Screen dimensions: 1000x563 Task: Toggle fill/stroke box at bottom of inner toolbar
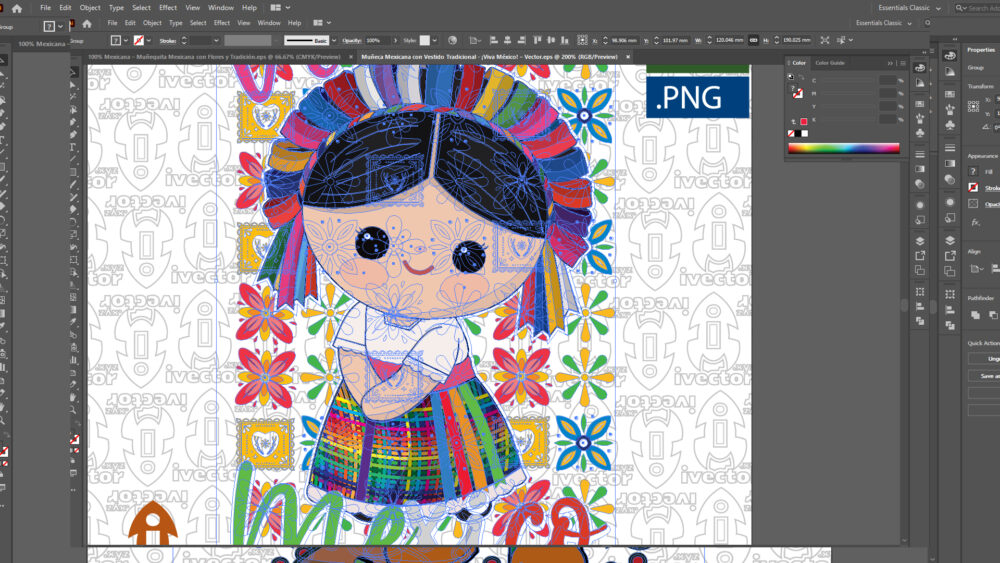coord(74,440)
